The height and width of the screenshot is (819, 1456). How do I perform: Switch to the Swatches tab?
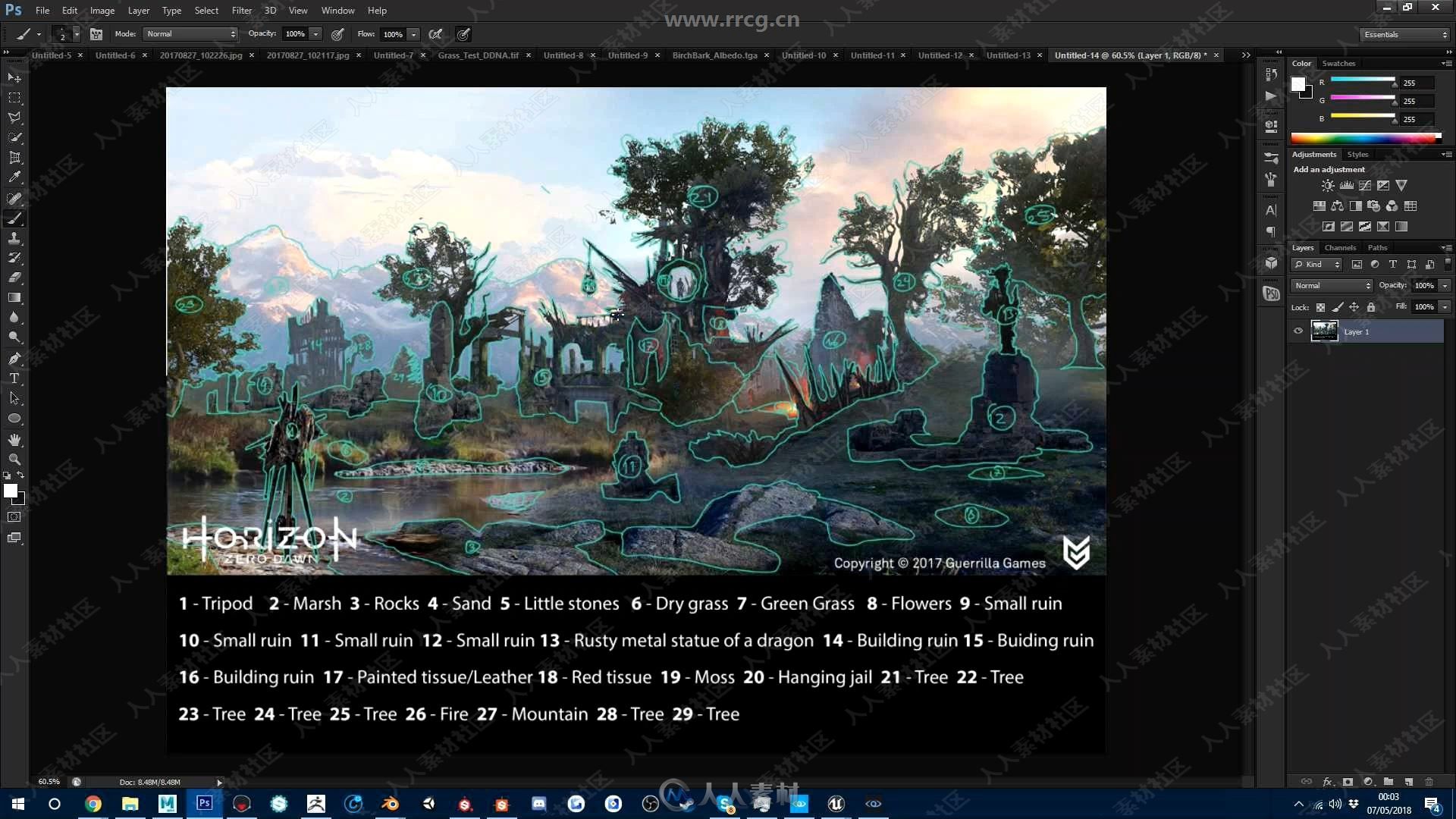[x=1338, y=64]
